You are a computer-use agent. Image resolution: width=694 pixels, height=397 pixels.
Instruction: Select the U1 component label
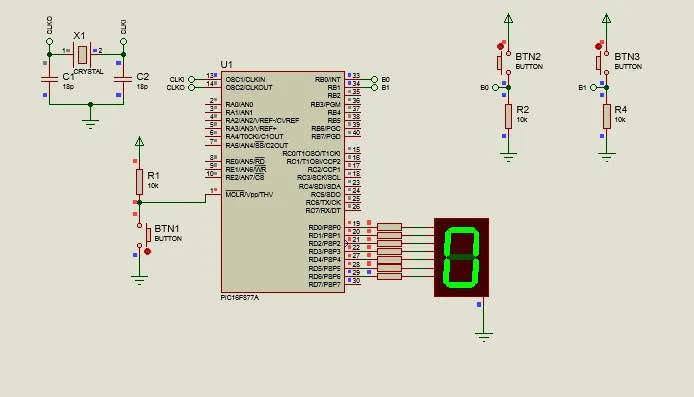[x=227, y=65]
